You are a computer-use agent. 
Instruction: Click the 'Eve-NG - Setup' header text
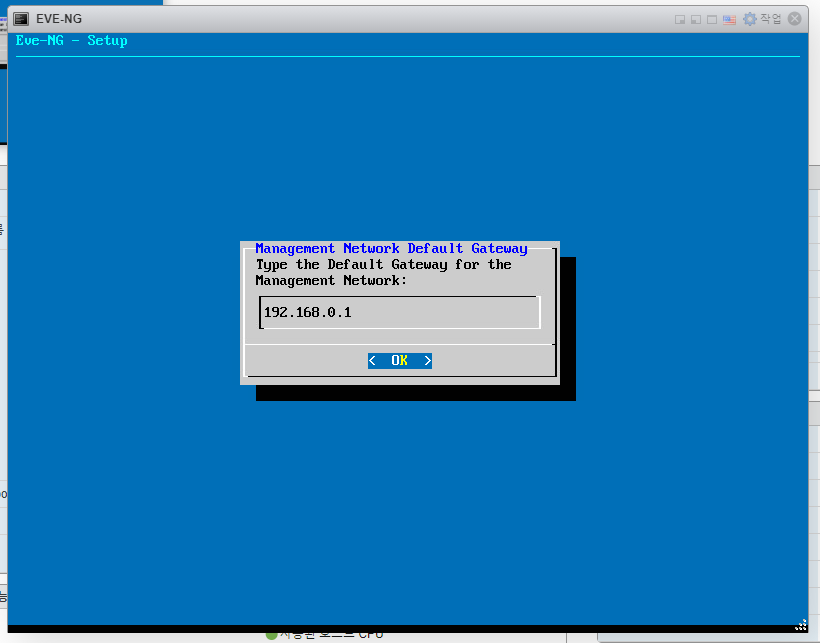click(72, 40)
